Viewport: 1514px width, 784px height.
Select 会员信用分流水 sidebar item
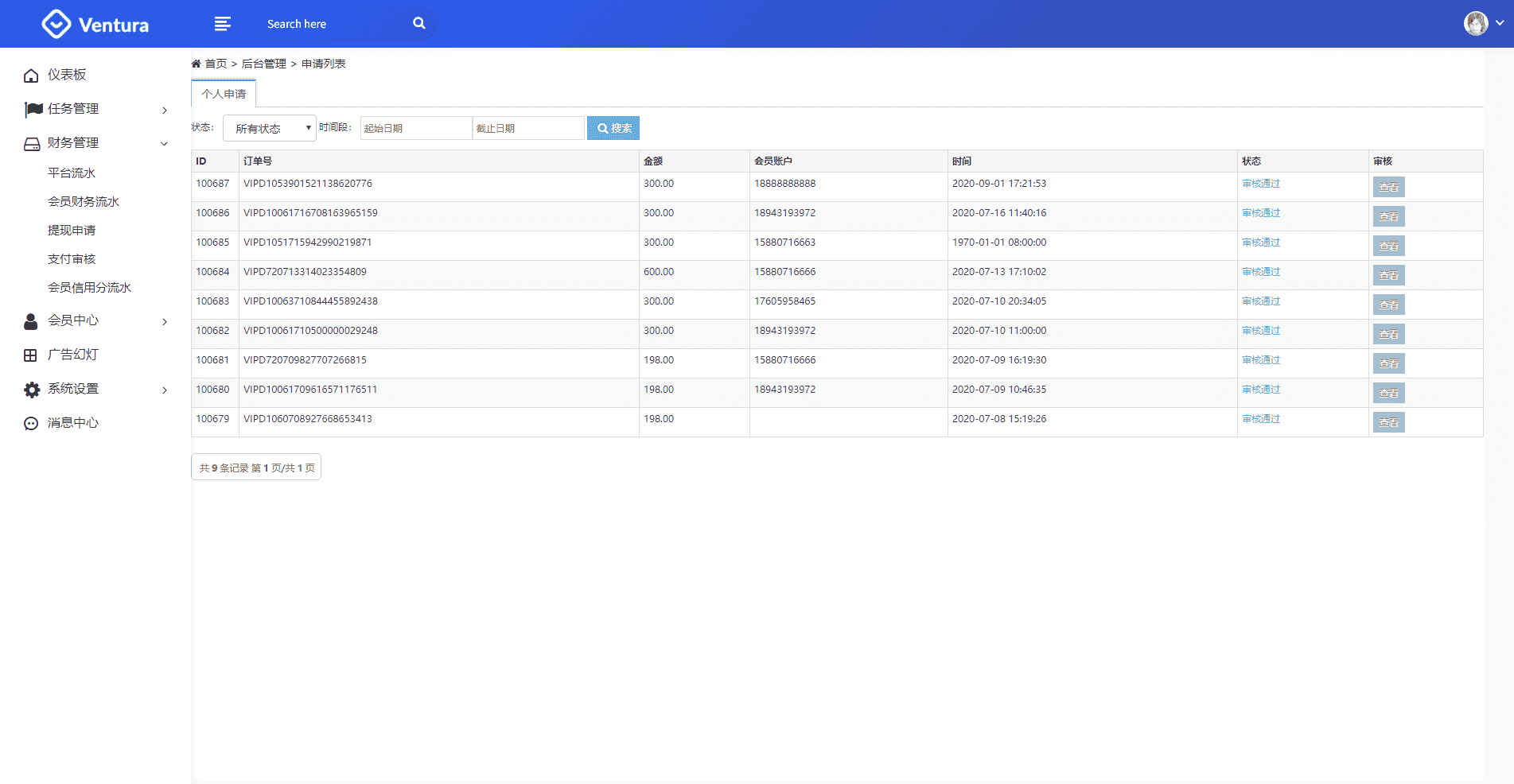point(89,288)
